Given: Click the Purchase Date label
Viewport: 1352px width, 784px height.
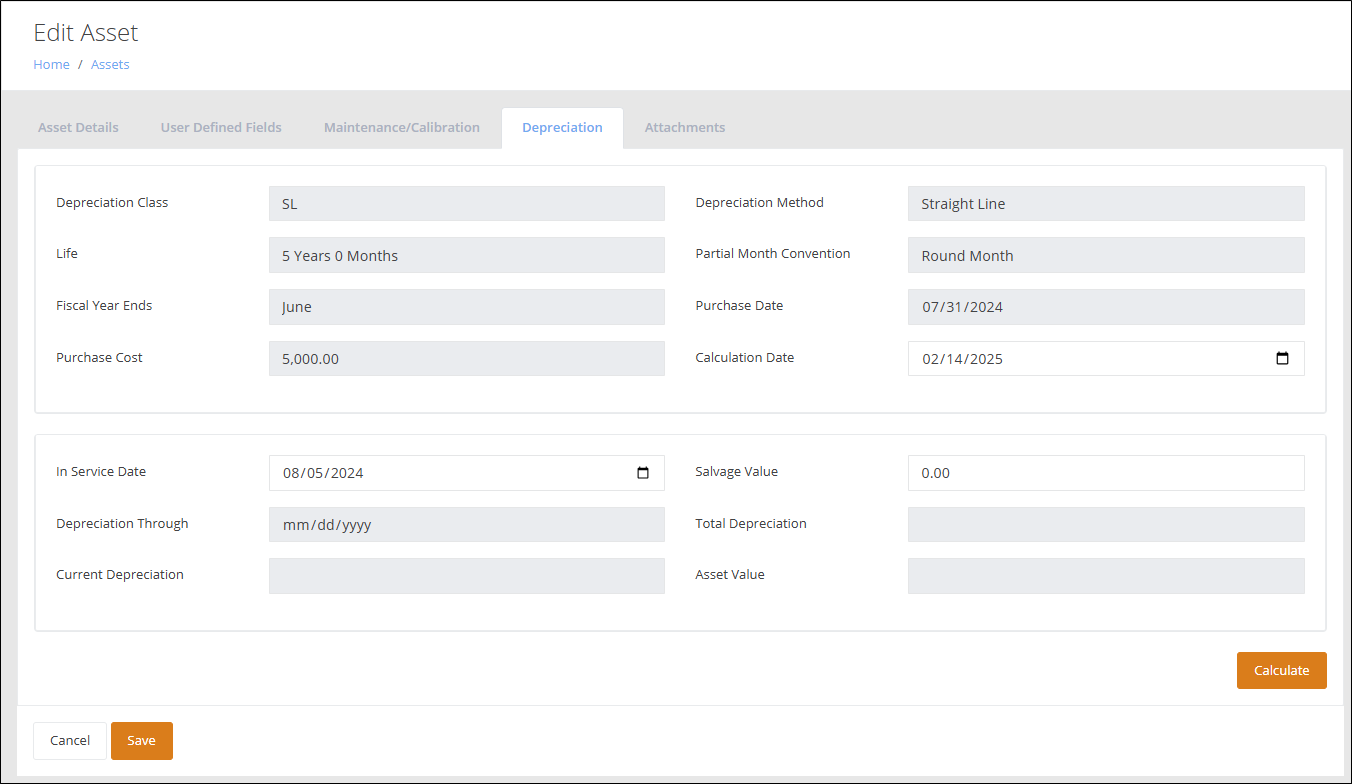Looking at the screenshot, I should click(739, 306).
